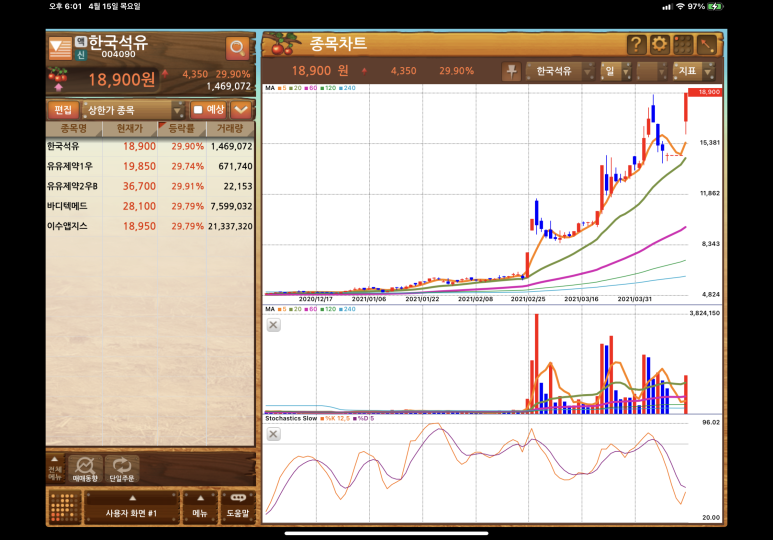Screen dimensions: 773x540
Task: Sort by 등락률 column header
Action: click(x=181, y=129)
